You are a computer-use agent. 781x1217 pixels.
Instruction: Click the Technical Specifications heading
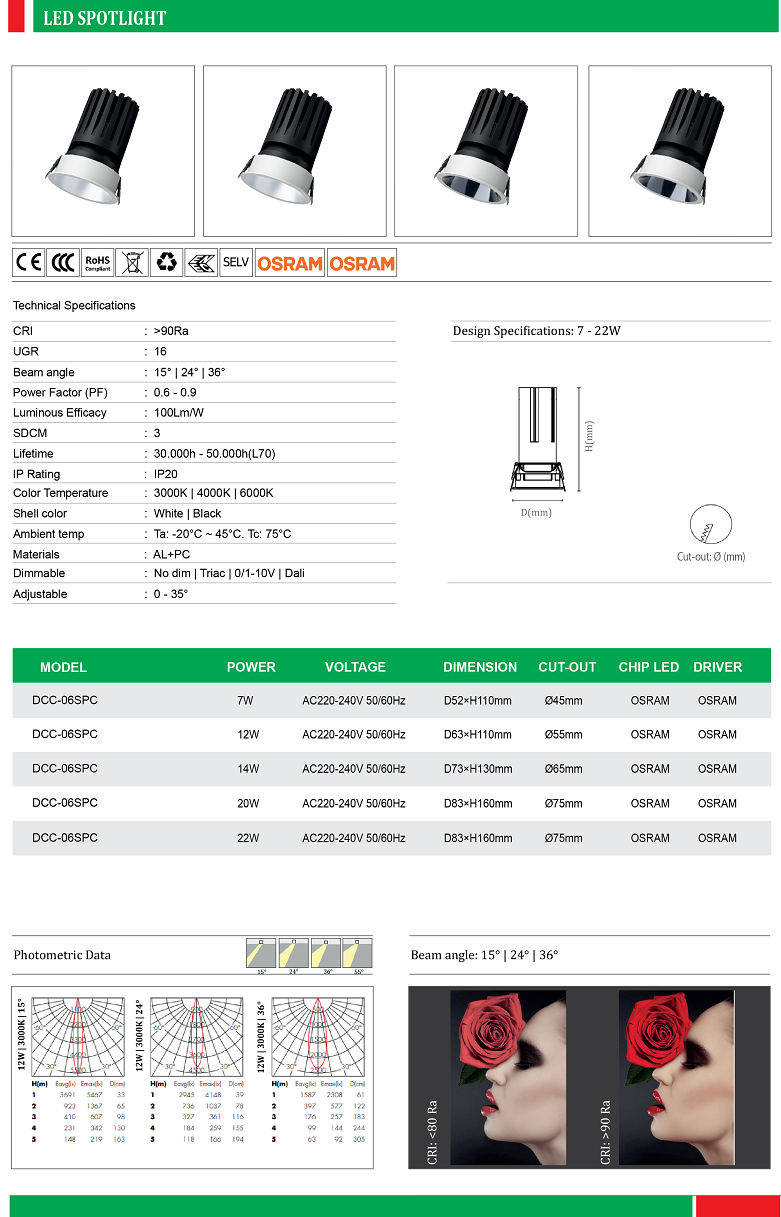coord(74,306)
